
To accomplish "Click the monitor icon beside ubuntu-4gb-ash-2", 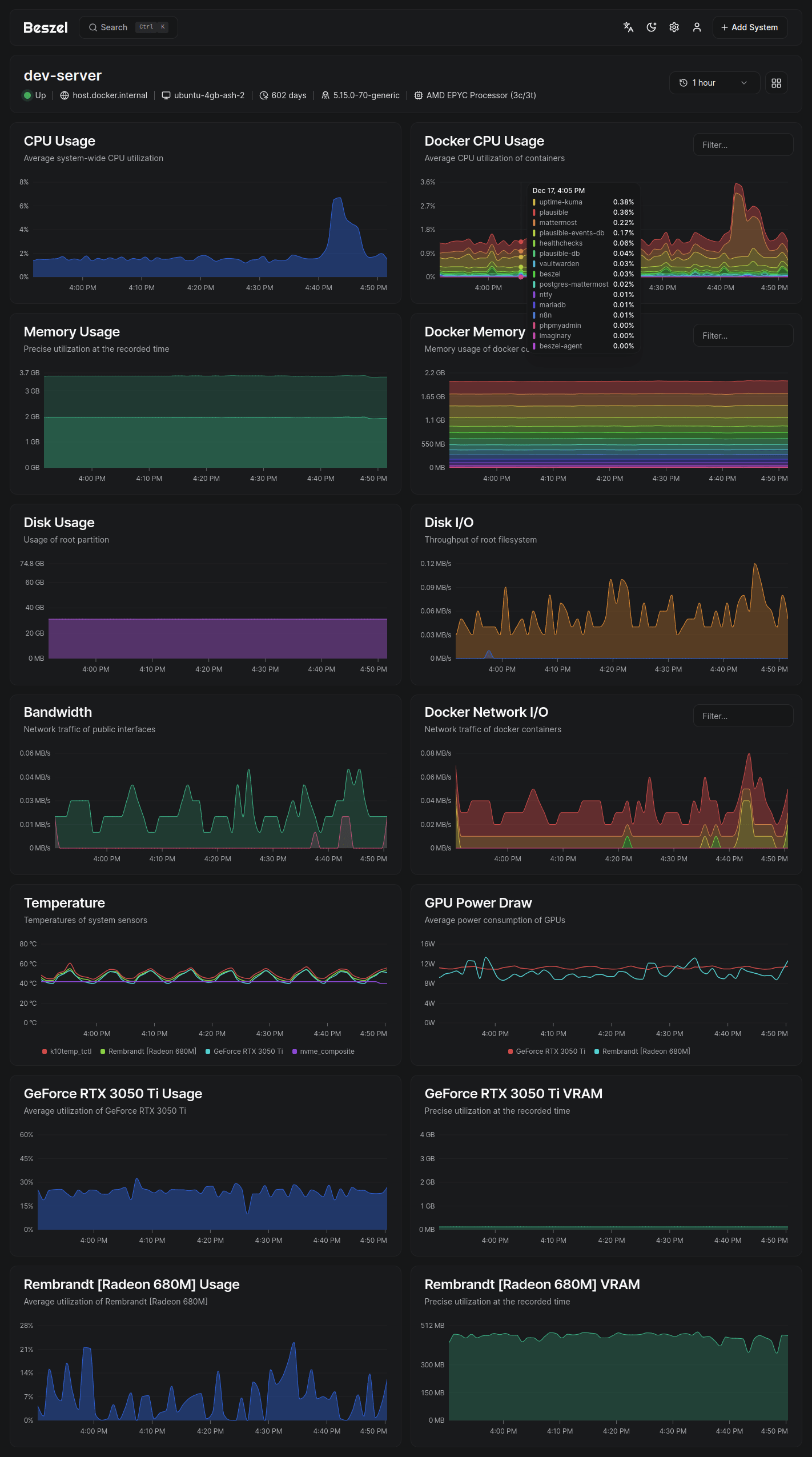I will click(166, 95).
